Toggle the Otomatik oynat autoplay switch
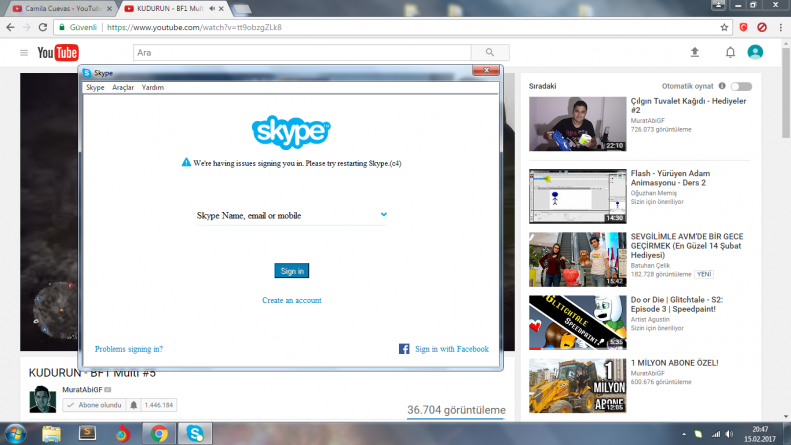The height and width of the screenshot is (445, 791). [741, 86]
